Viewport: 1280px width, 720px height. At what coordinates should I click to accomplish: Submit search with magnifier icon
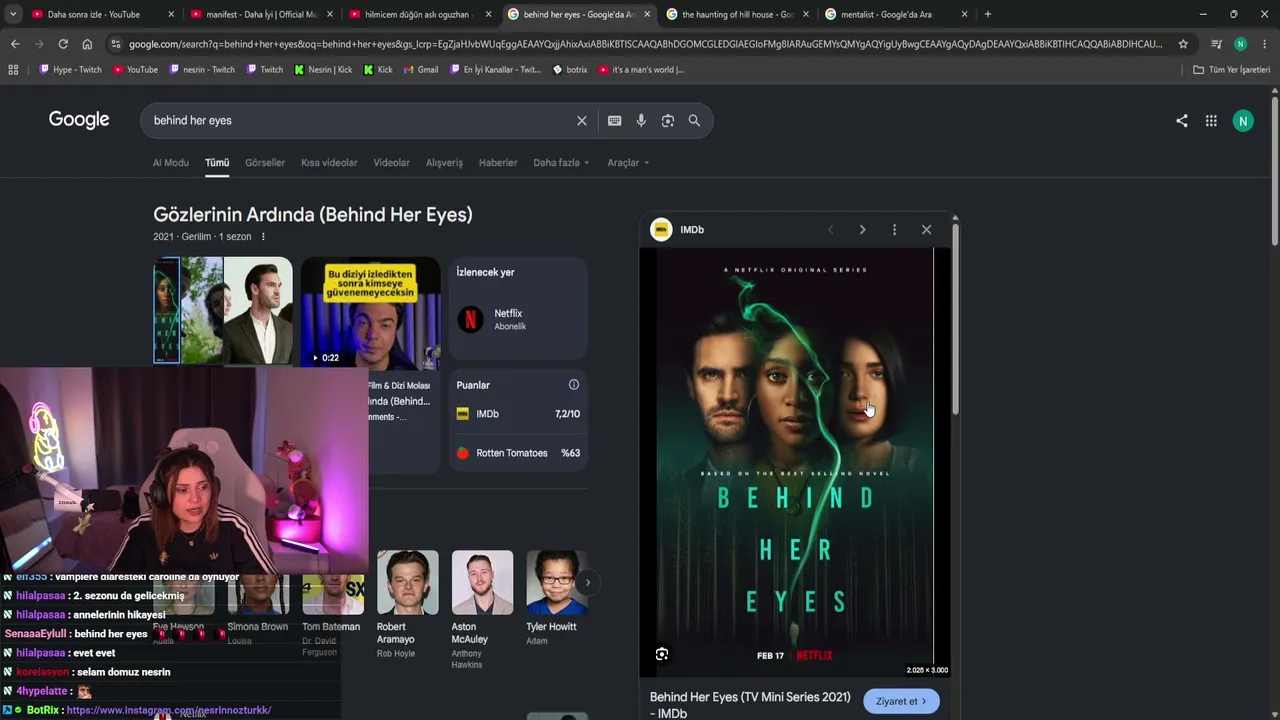pos(694,121)
